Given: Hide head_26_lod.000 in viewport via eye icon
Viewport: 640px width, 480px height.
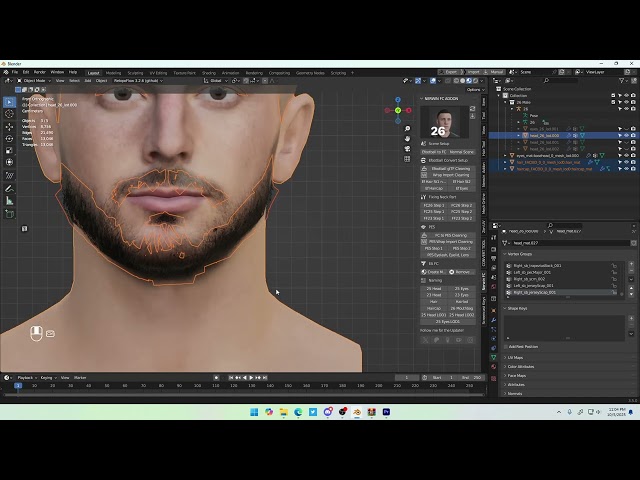Looking at the screenshot, I should point(627,136).
